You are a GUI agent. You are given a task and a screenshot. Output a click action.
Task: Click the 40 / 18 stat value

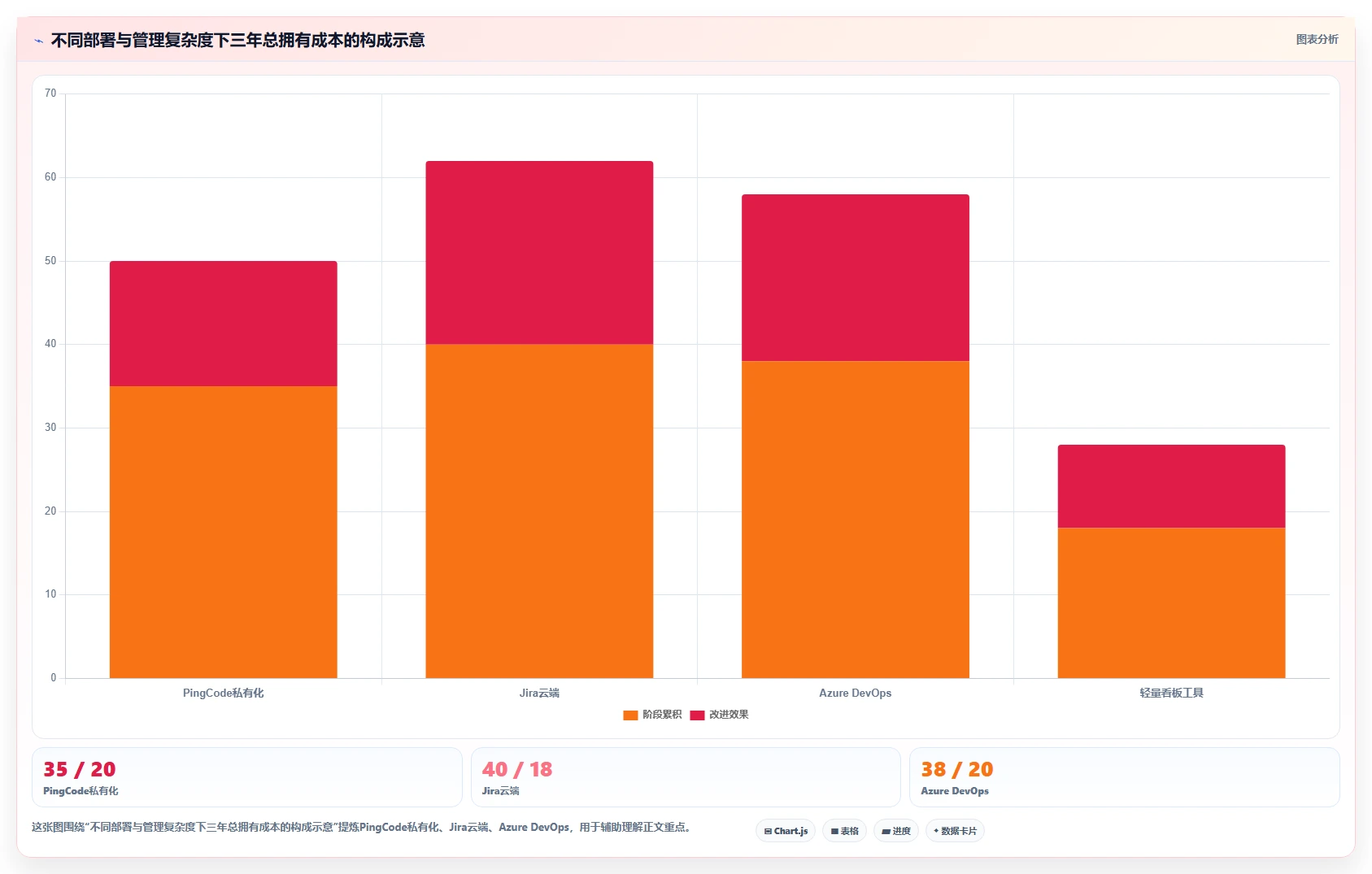[x=517, y=769]
